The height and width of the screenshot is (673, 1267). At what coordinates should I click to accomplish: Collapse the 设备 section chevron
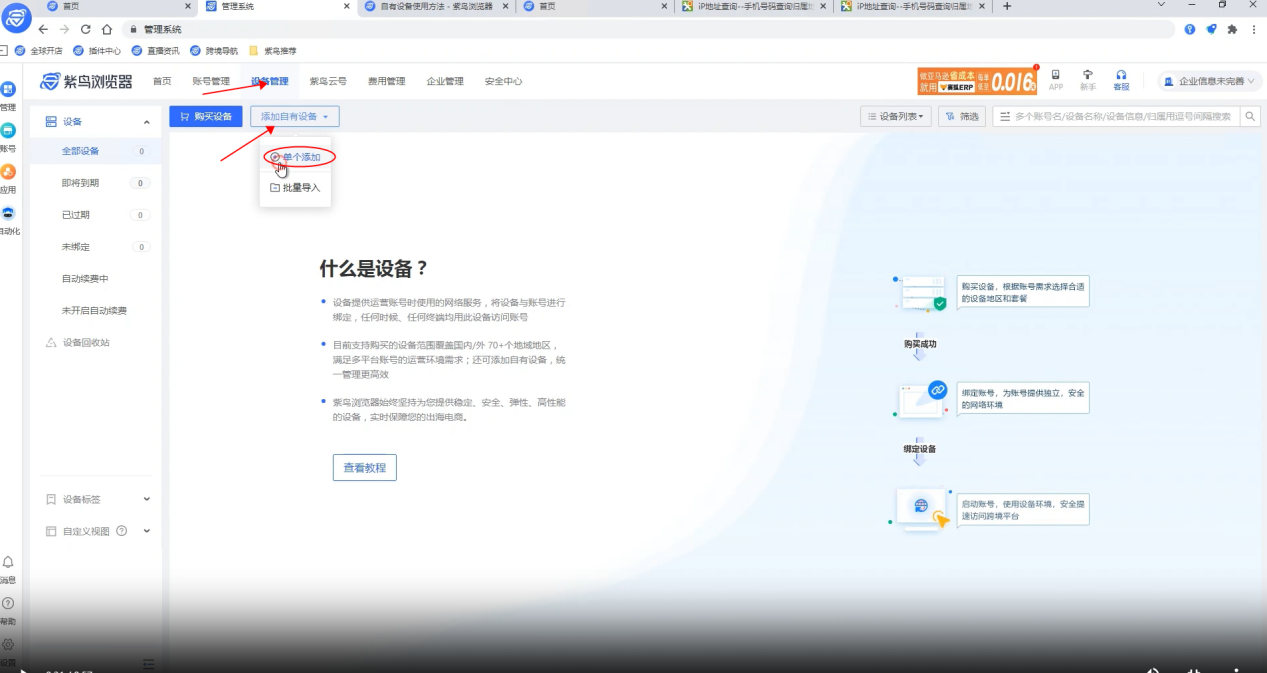tap(146, 122)
